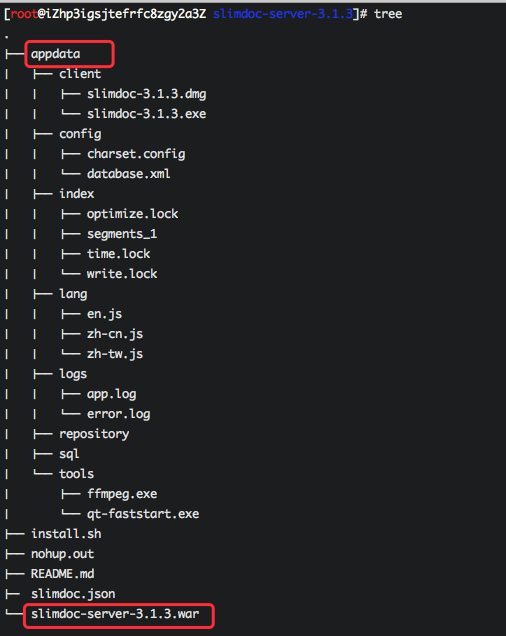This screenshot has height=636, width=506.
Task: Select the ffmpeg.exe tool file
Action: coord(122,494)
